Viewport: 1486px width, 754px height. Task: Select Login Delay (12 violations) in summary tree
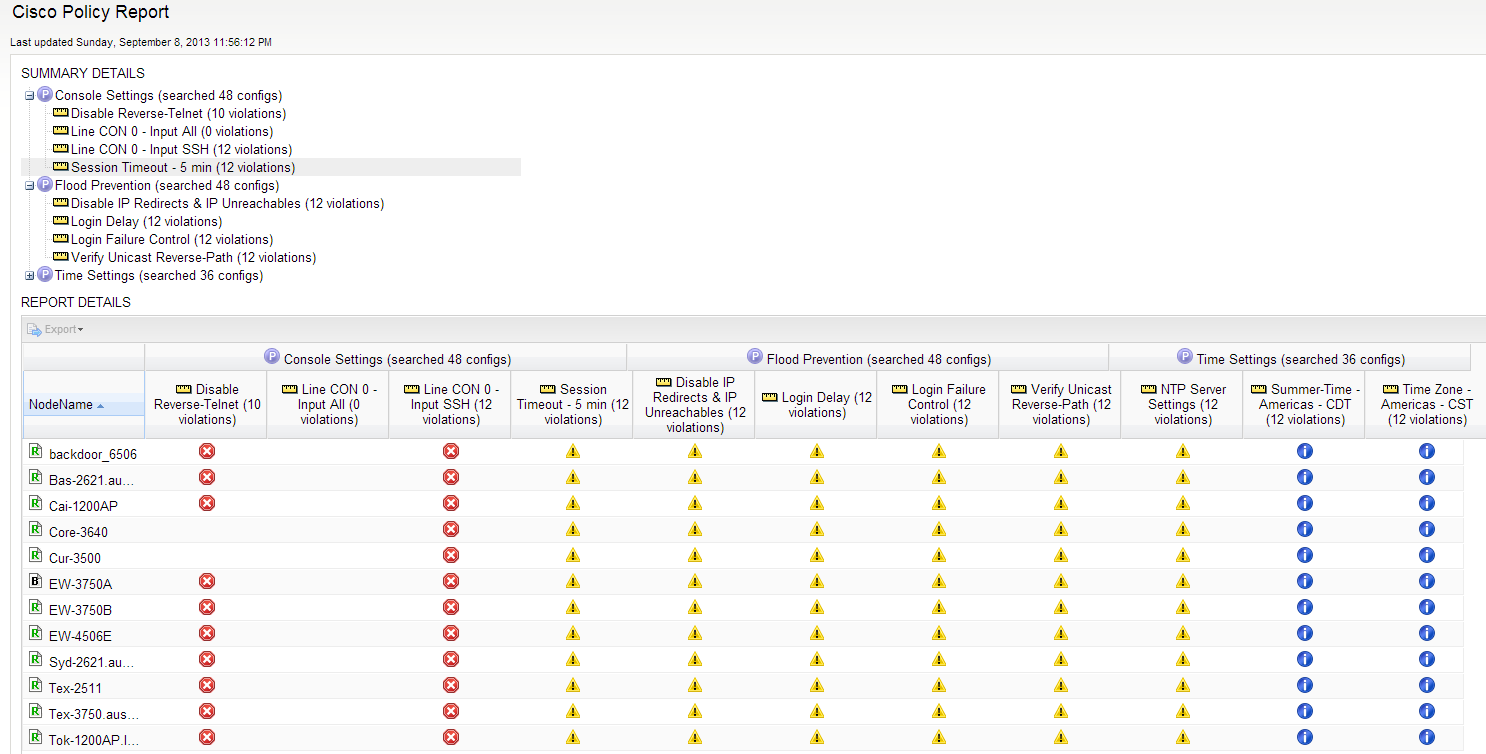[x=147, y=221]
